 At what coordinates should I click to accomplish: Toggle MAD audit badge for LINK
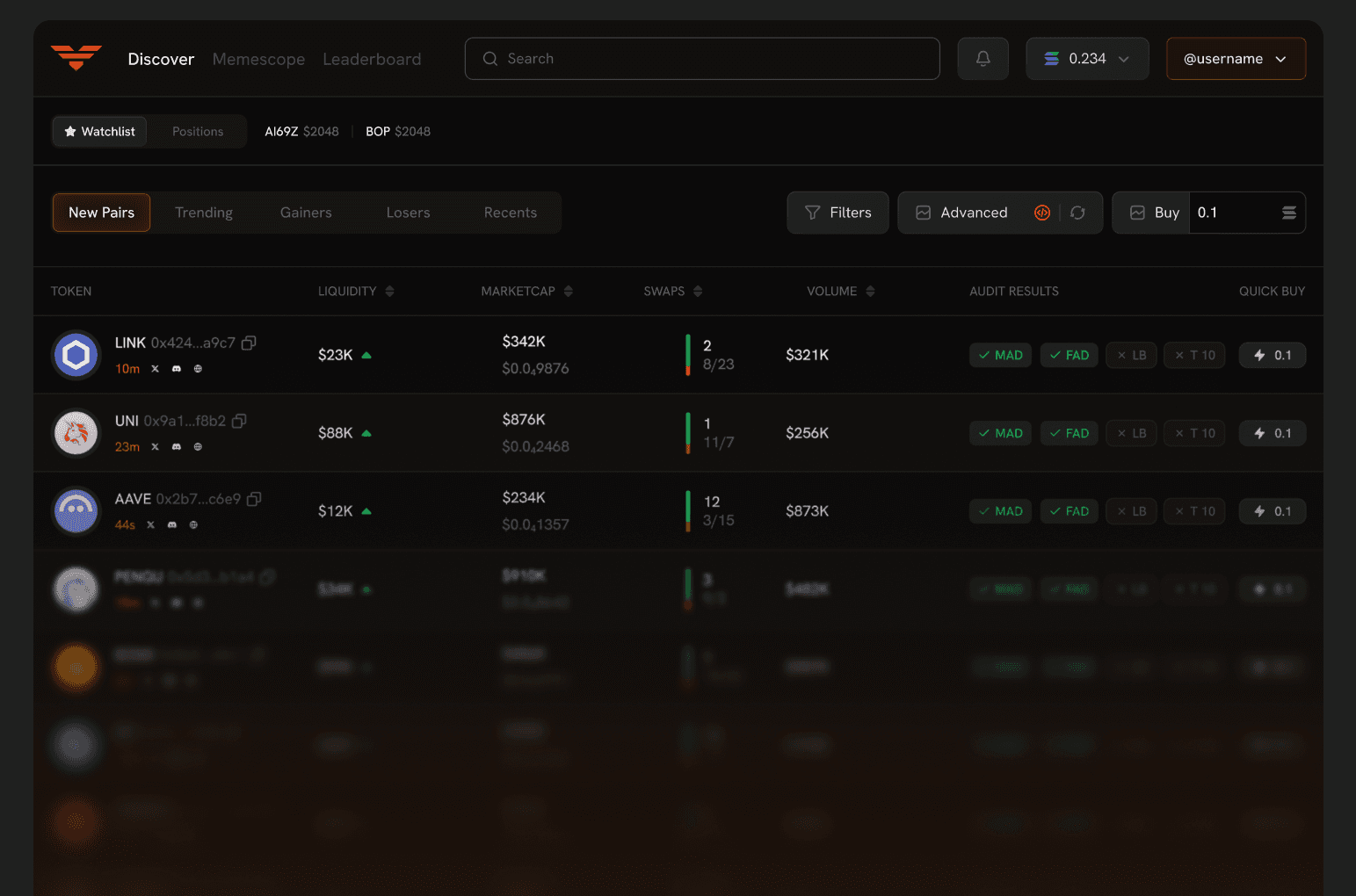(1000, 355)
